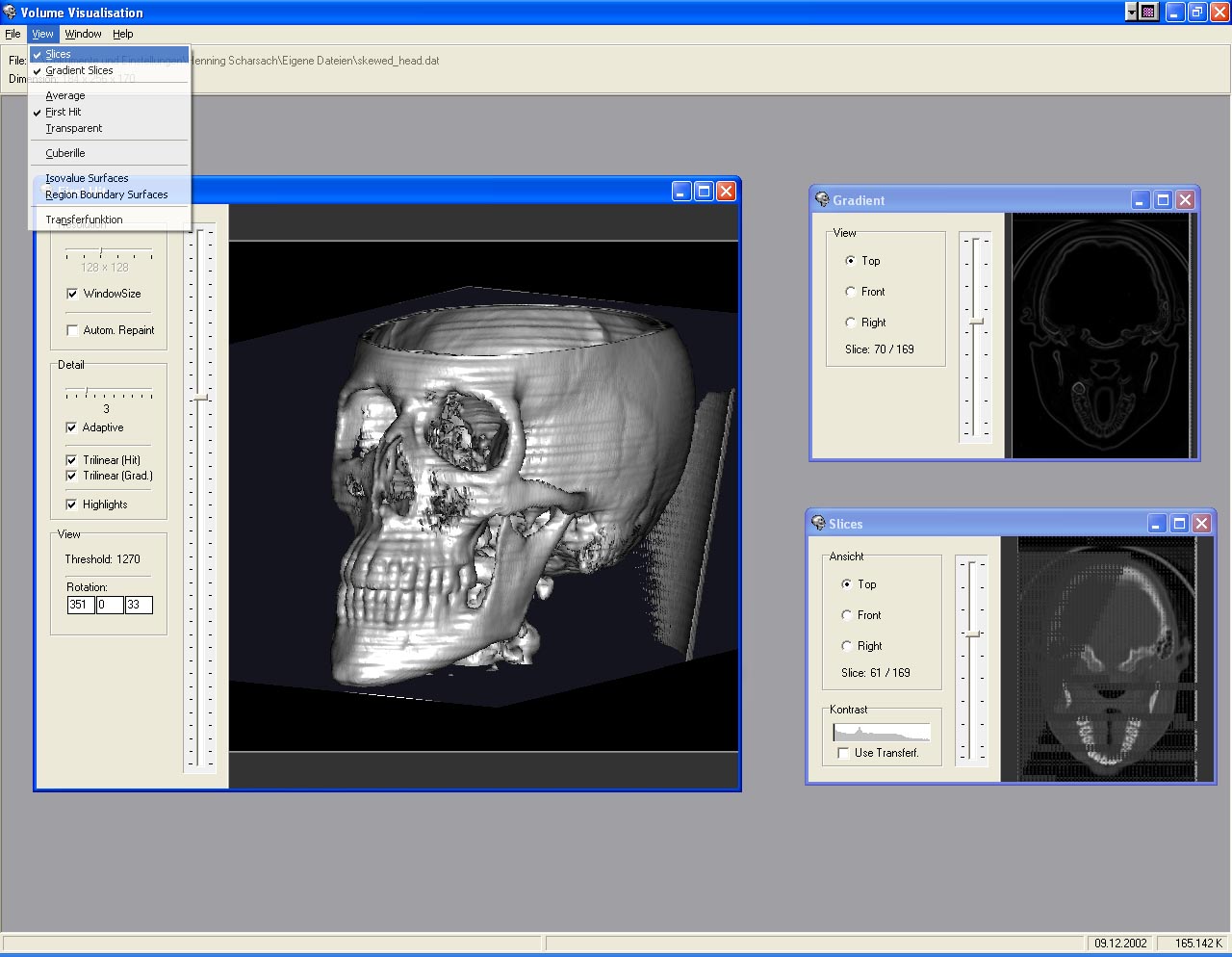
Task: Select Transparent in the View menu
Action: [73, 128]
